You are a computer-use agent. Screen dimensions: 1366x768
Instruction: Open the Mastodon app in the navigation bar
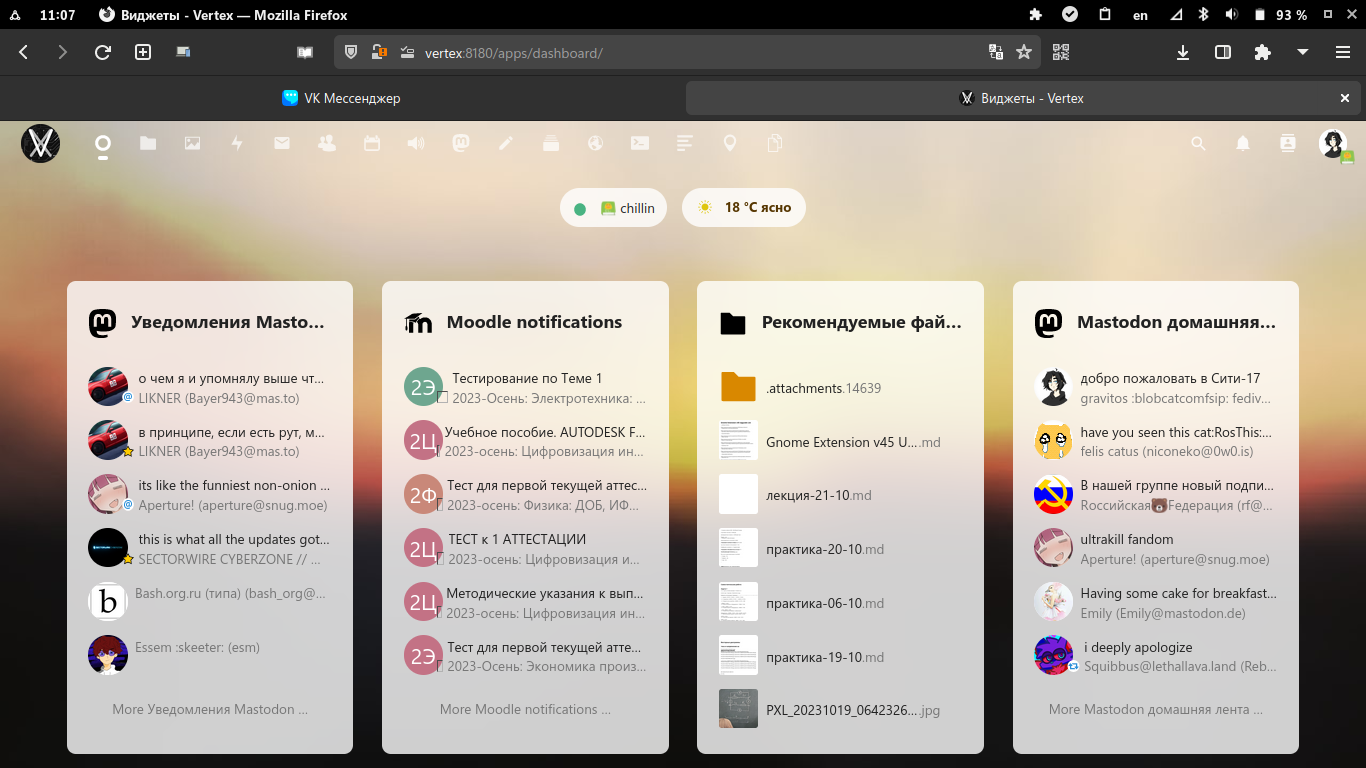point(461,144)
